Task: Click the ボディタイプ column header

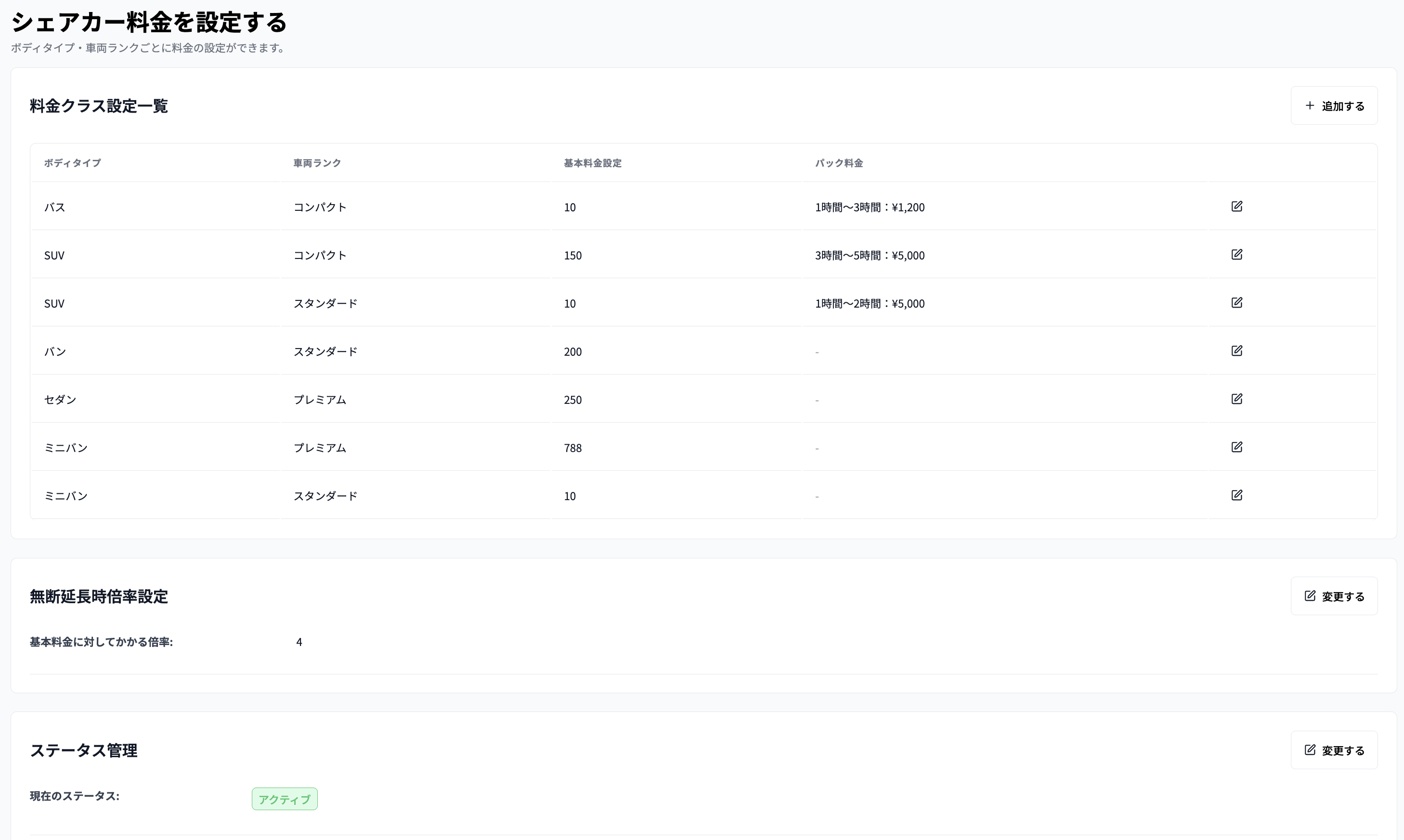Action: point(73,163)
